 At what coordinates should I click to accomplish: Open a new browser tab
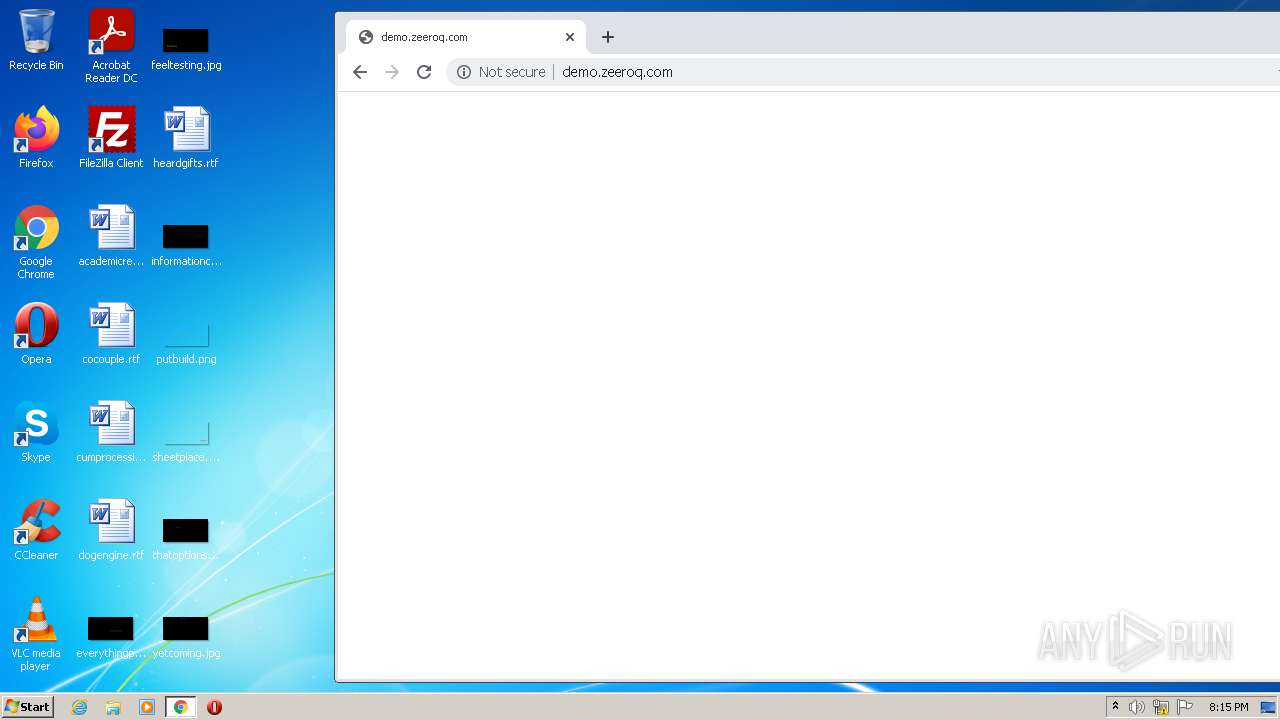(607, 37)
